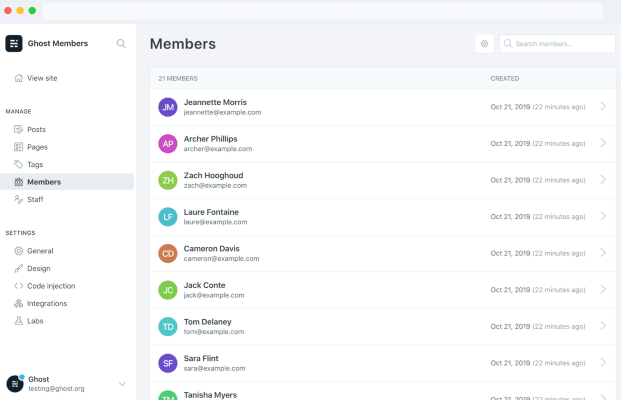This screenshot has width=621, height=400.
Task: Open Tom Delaney row chevron
Action: (x=603, y=326)
